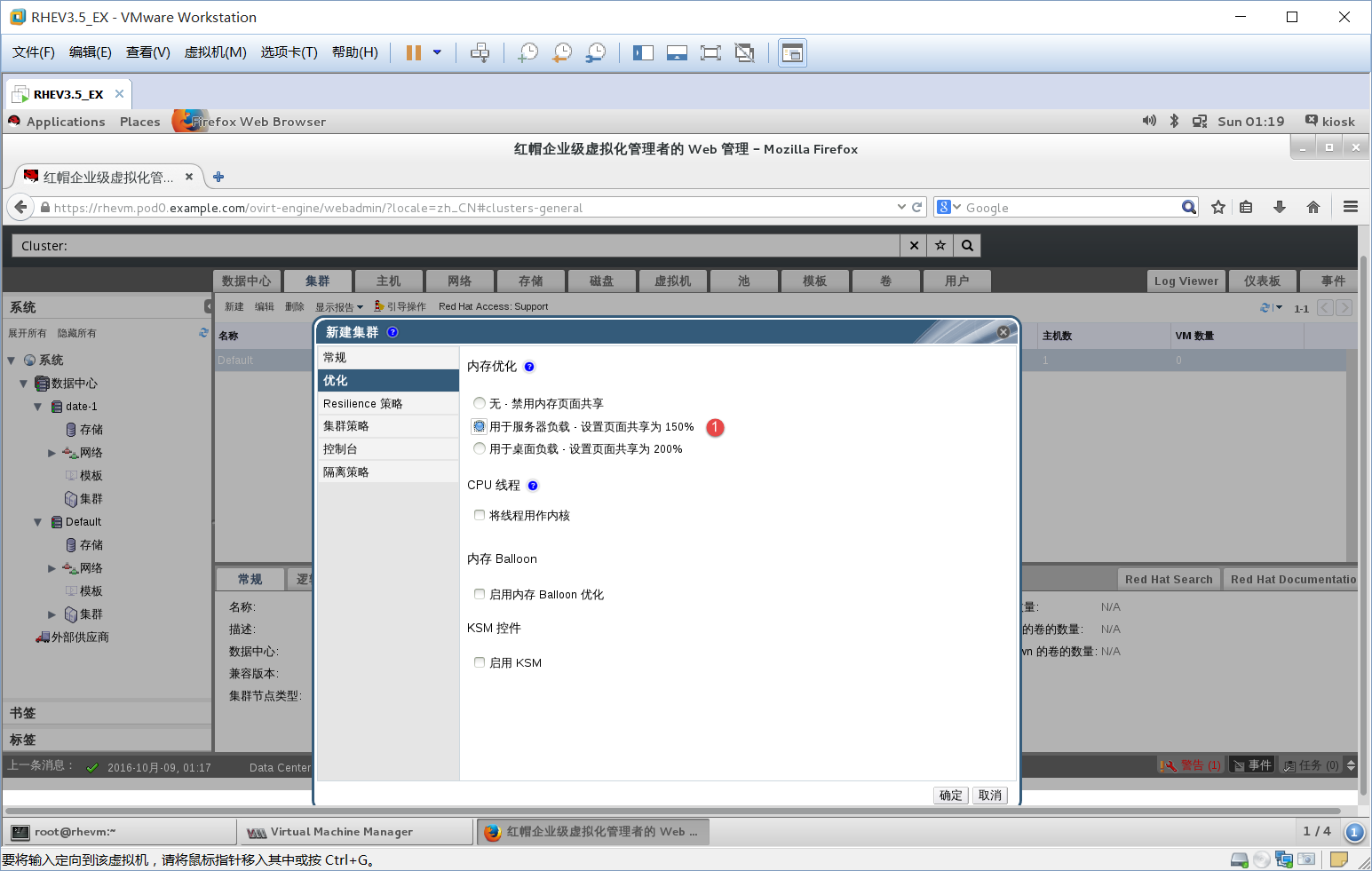The image size is (1372, 871).
Task: Open the pause button dropdown arrow
Action: tap(437, 52)
